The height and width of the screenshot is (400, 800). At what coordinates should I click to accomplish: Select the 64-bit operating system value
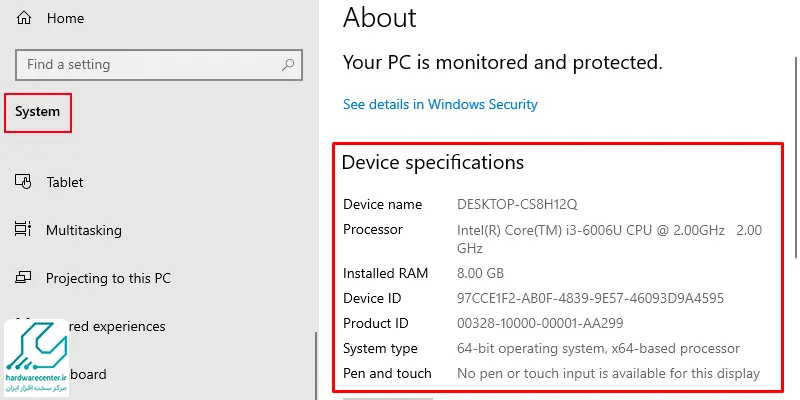598,349
